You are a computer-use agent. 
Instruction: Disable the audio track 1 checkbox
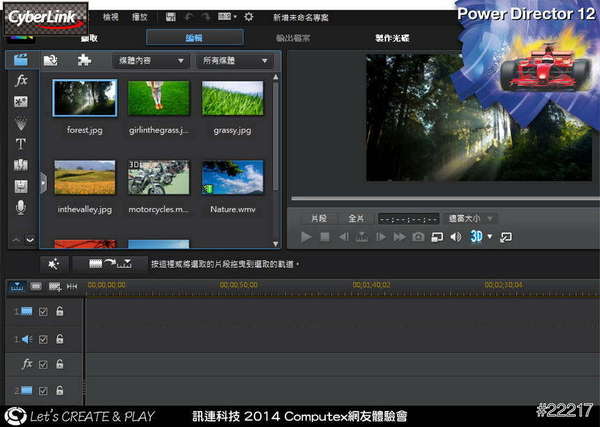point(43,339)
